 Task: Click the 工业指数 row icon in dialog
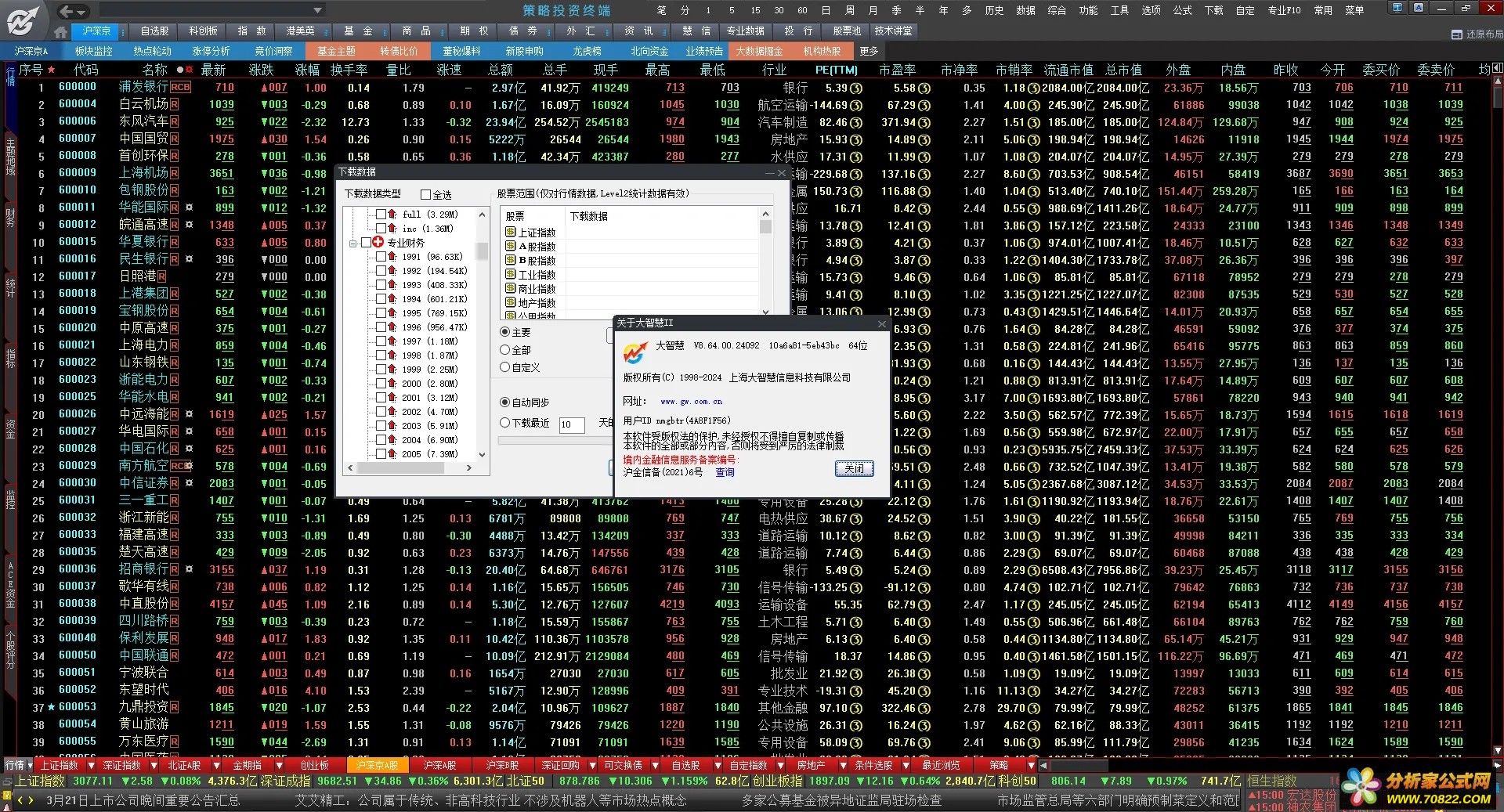click(x=510, y=275)
